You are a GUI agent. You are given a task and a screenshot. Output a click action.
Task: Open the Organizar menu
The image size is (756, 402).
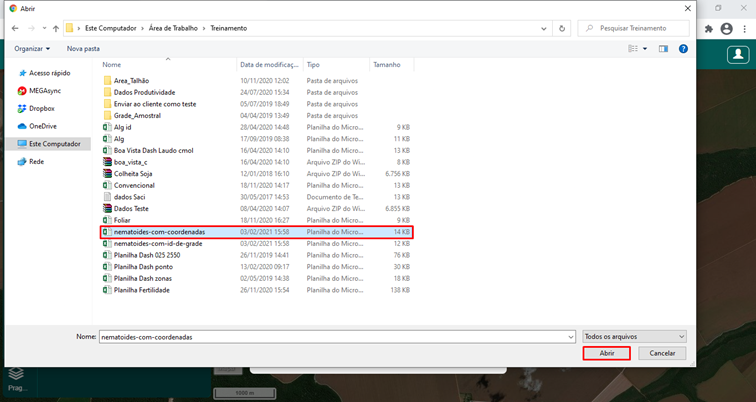point(32,49)
